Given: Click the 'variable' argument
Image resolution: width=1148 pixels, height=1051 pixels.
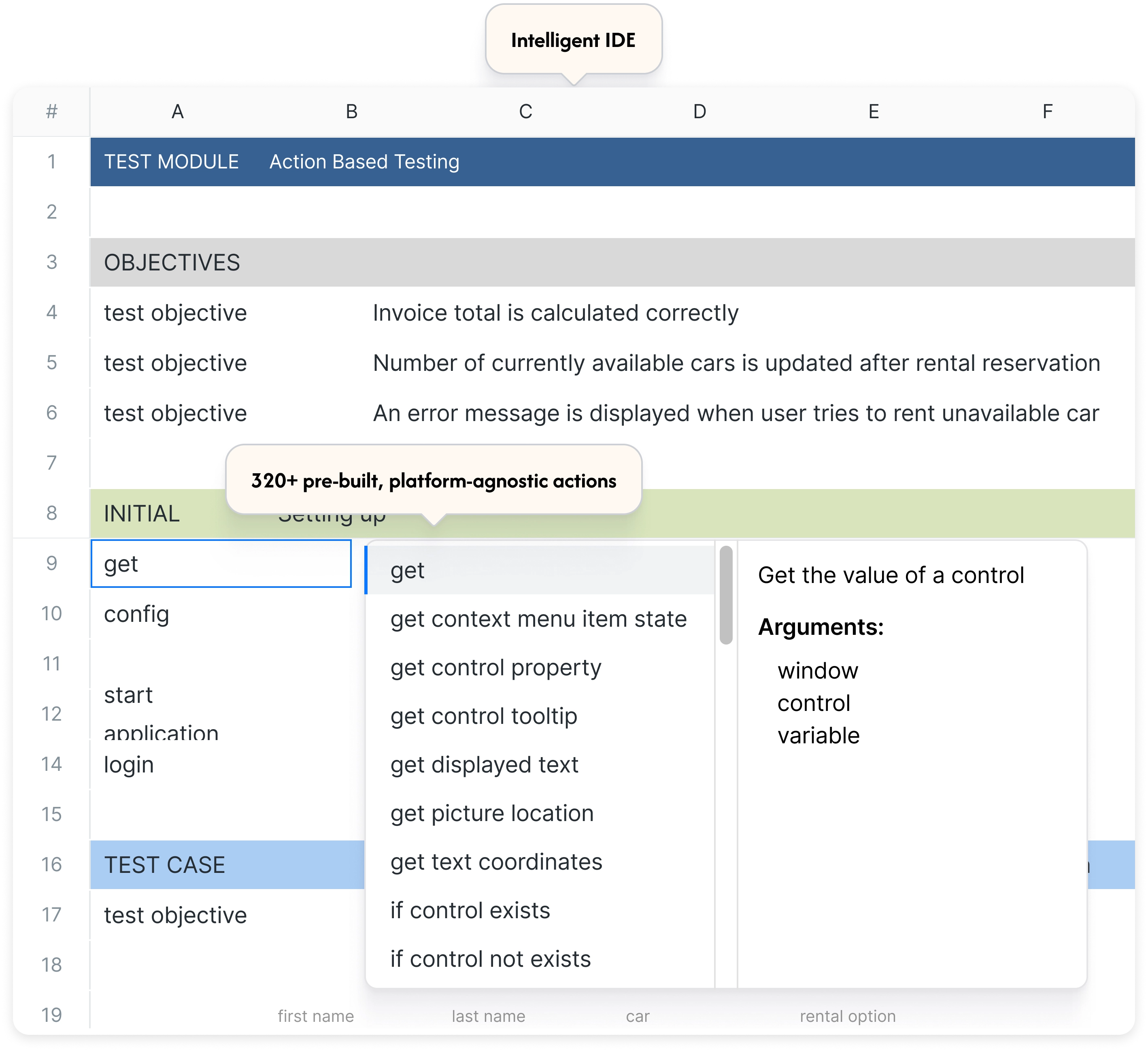Looking at the screenshot, I should point(818,735).
